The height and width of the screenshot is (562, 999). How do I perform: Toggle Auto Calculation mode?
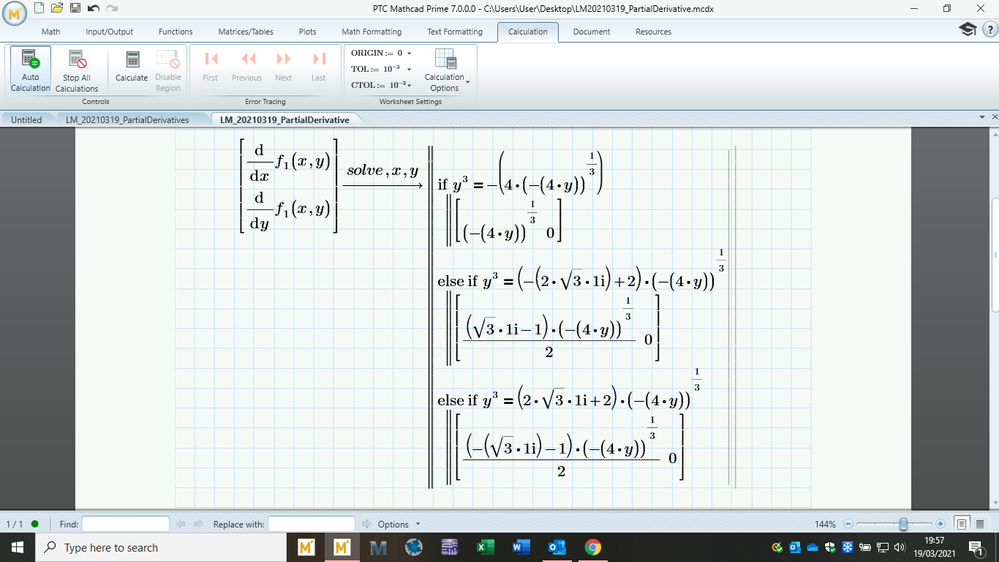pos(30,68)
